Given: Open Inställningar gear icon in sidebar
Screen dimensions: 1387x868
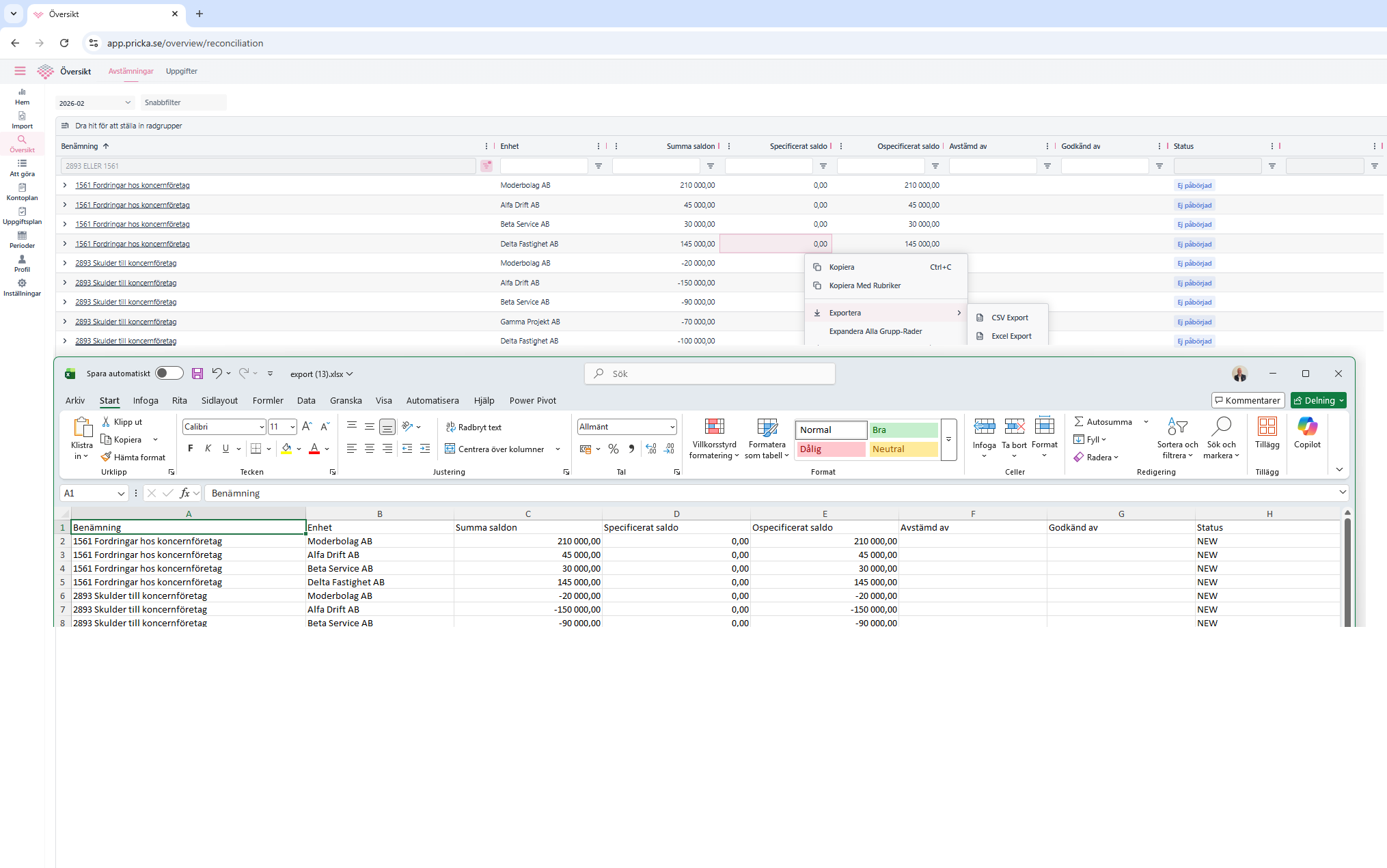Looking at the screenshot, I should pos(22,283).
